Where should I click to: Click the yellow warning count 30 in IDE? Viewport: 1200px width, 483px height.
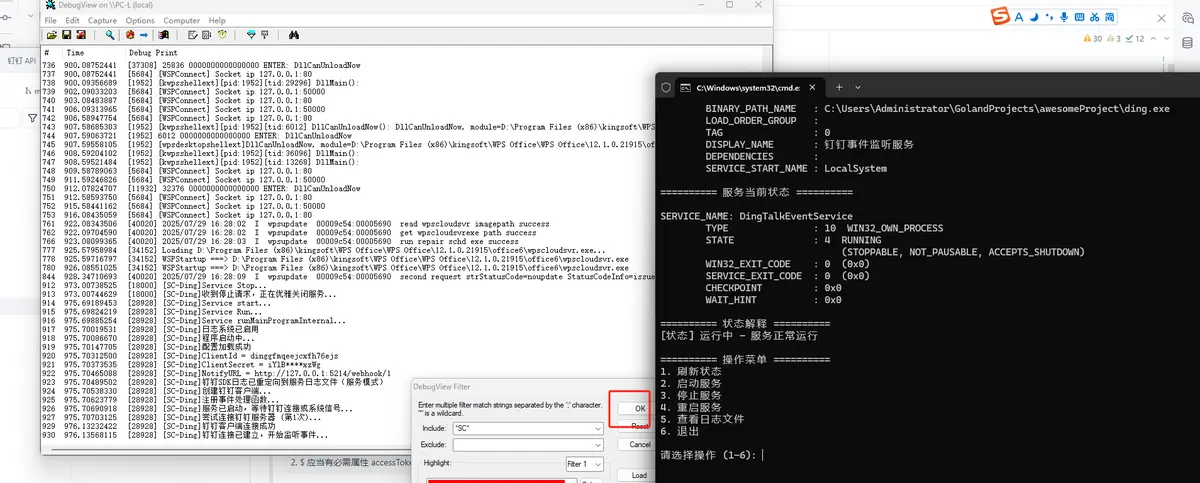tap(1093, 39)
